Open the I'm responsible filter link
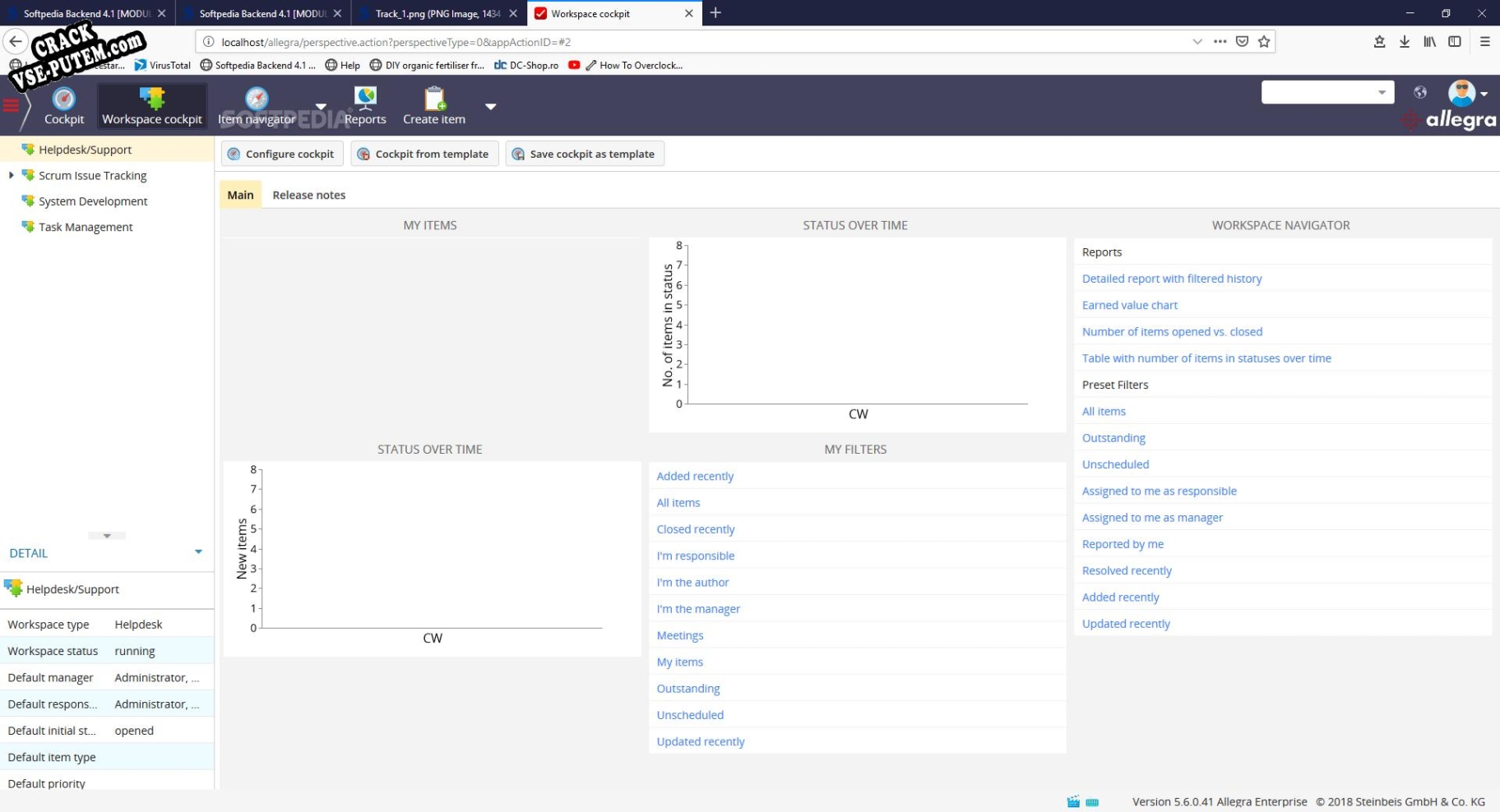This screenshot has width=1500, height=812. tap(696, 556)
